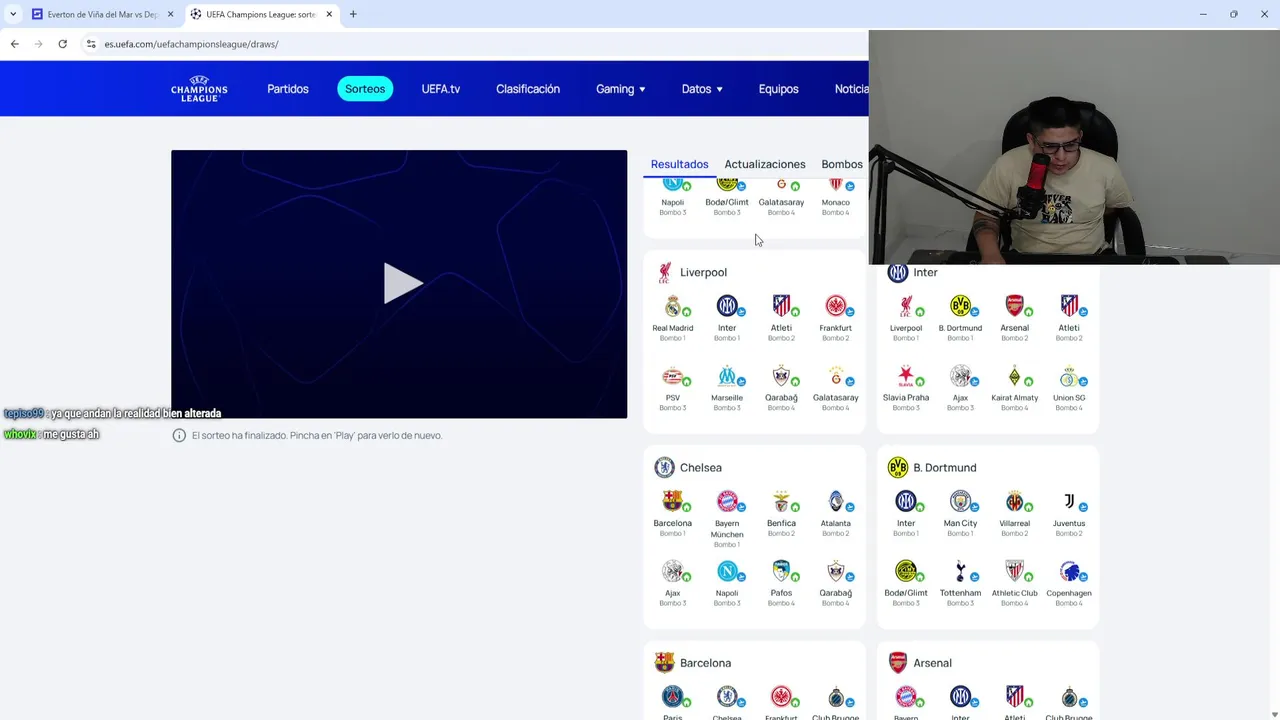Select the Sorteos nav item
1280x720 pixels.
click(365, 89)
